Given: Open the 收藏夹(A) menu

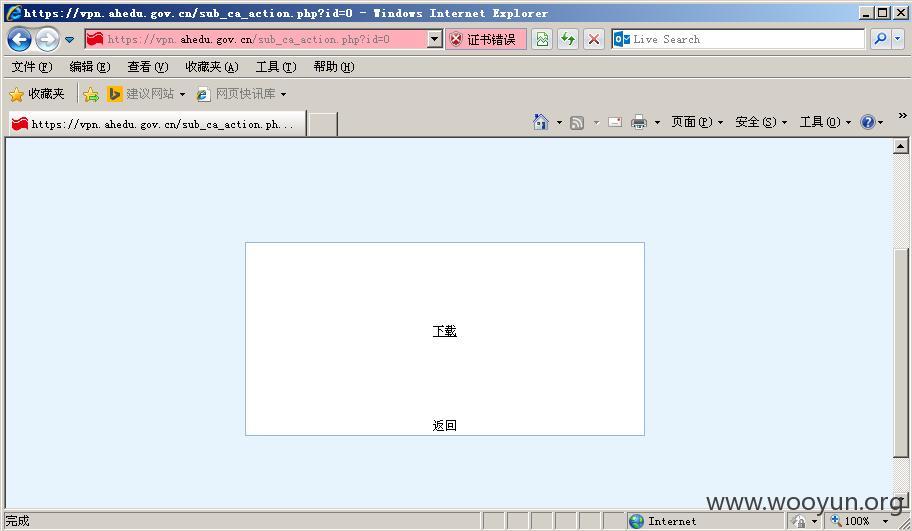Looking at the screenshot, I should 212,67.
